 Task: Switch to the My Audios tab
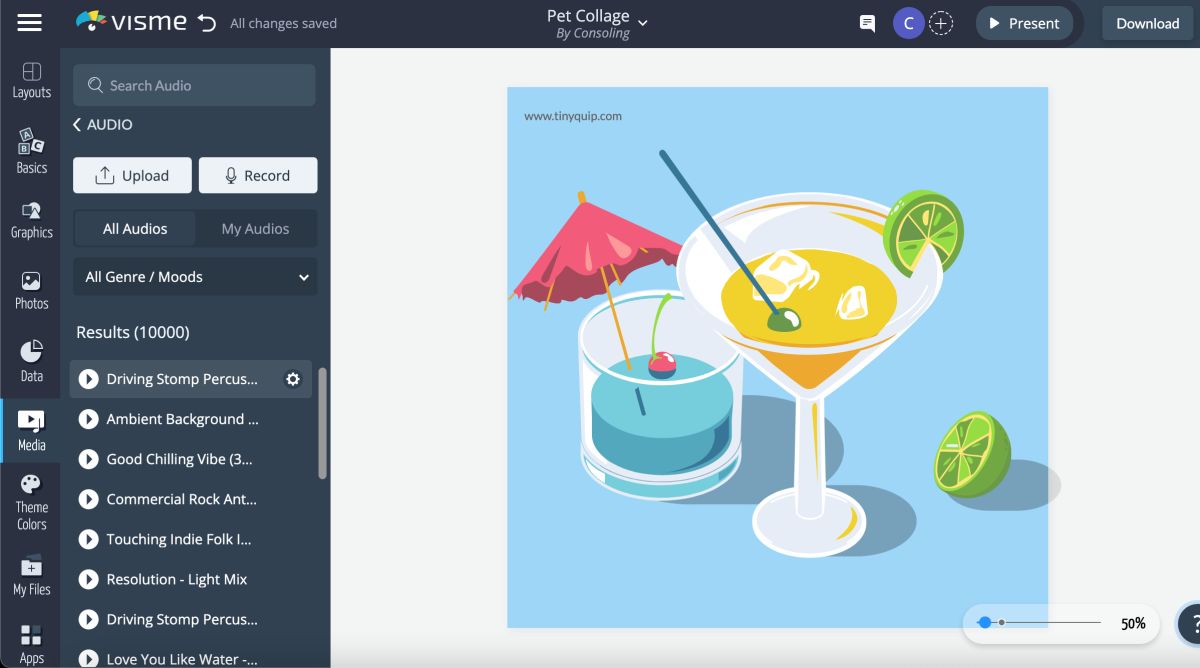coord(255,229)
